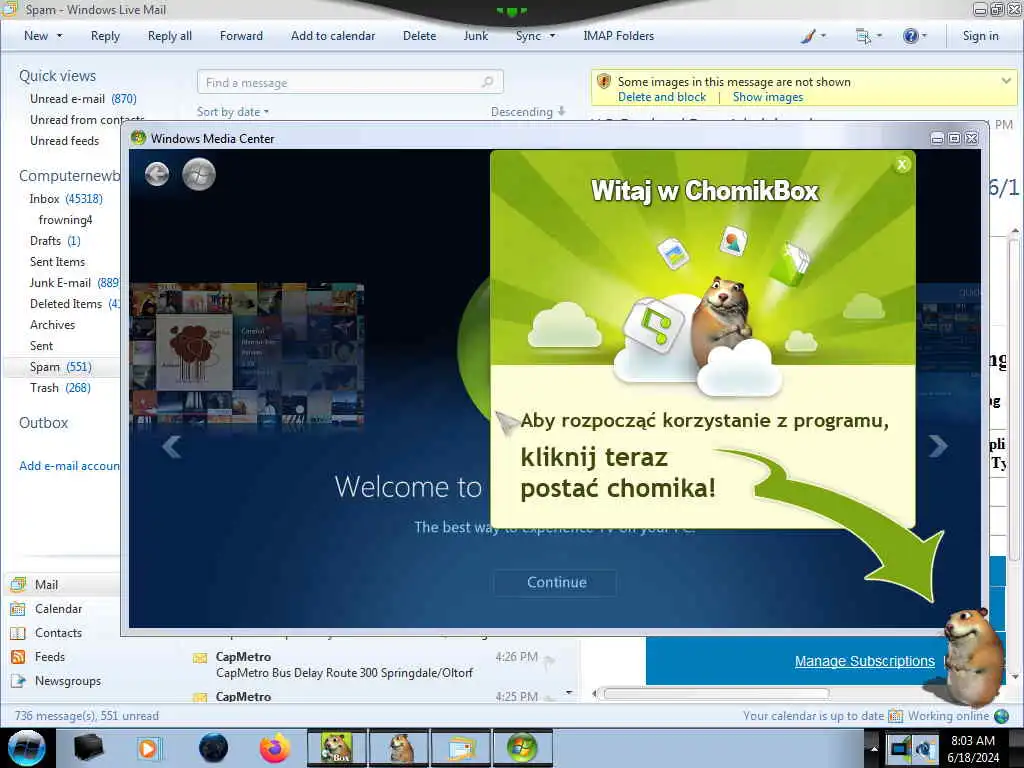Screen dimensions: 1024x768
Task: Click the hamster mascot in ChomikBox banner
Action: tap(722, 320)
